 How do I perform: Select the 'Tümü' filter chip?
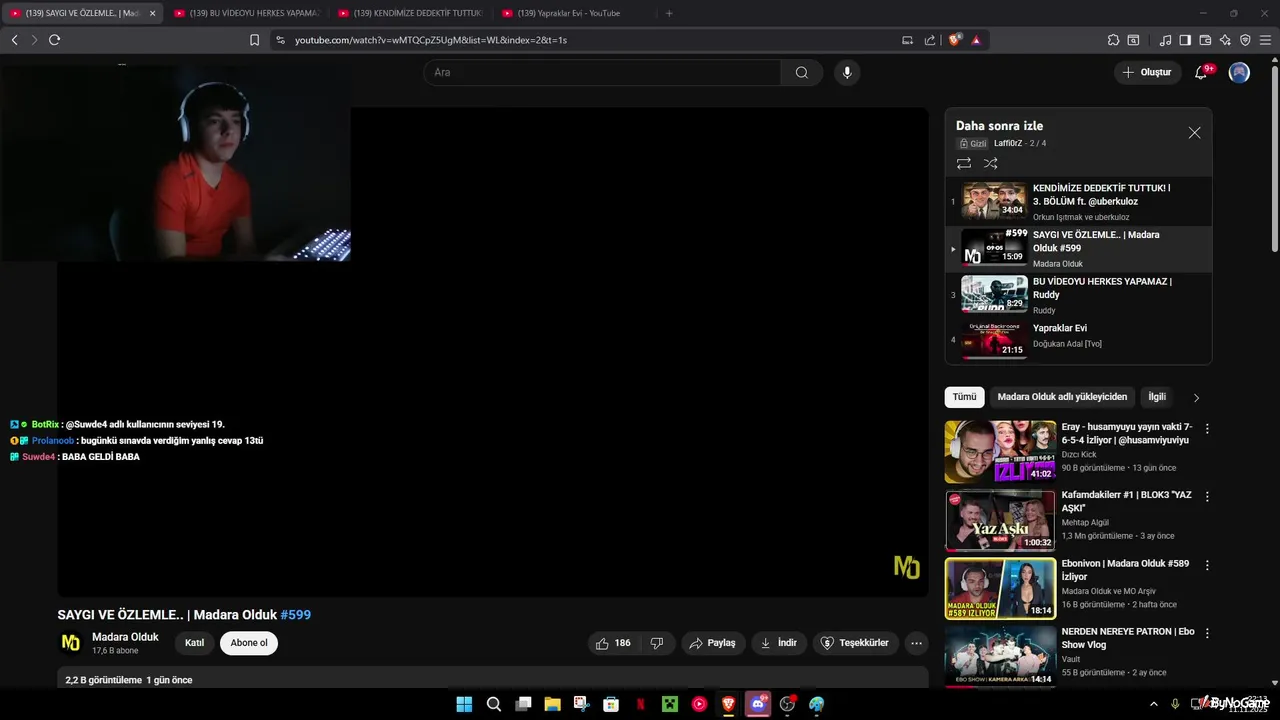coord(964,397)
